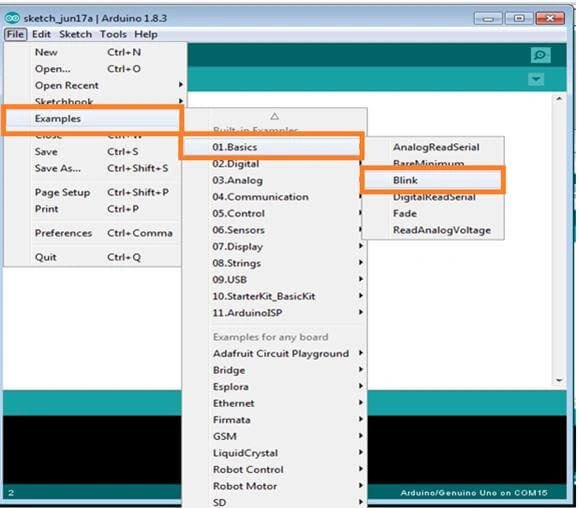Minimize the Arduino window
The image size is (580, 508).
tap(488, 18)
